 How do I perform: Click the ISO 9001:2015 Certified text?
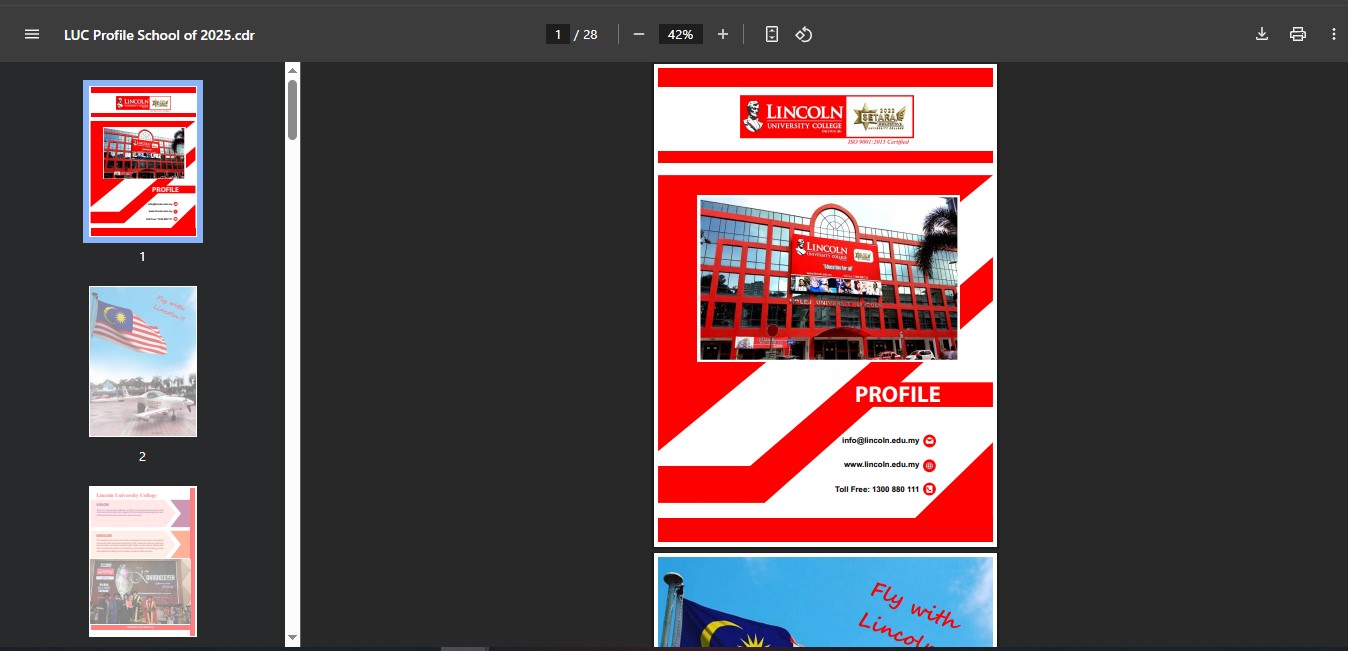click(x=878, y=143)
